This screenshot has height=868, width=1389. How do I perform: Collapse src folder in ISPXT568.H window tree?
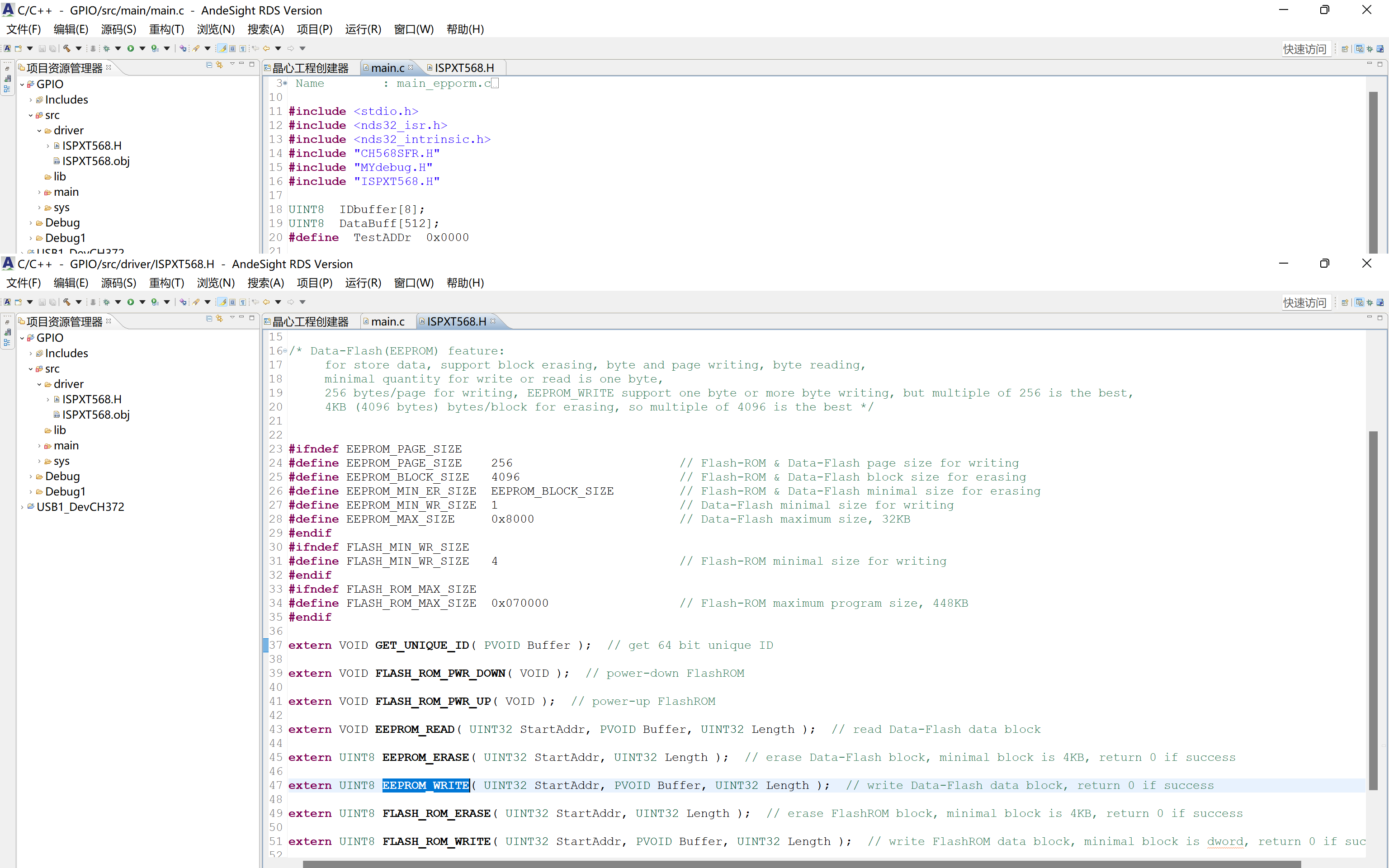[30, 369]
